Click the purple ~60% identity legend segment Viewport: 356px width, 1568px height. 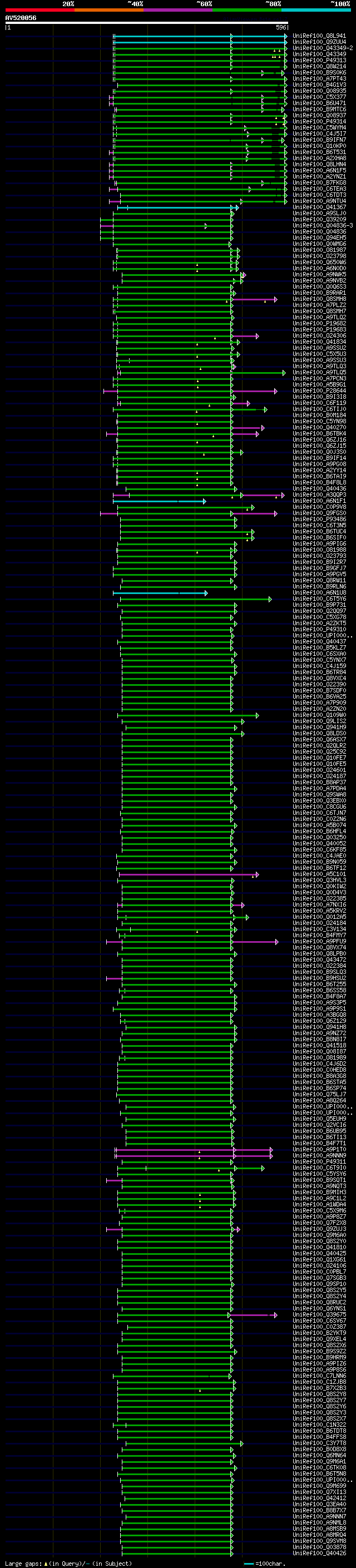pos(179,10)
